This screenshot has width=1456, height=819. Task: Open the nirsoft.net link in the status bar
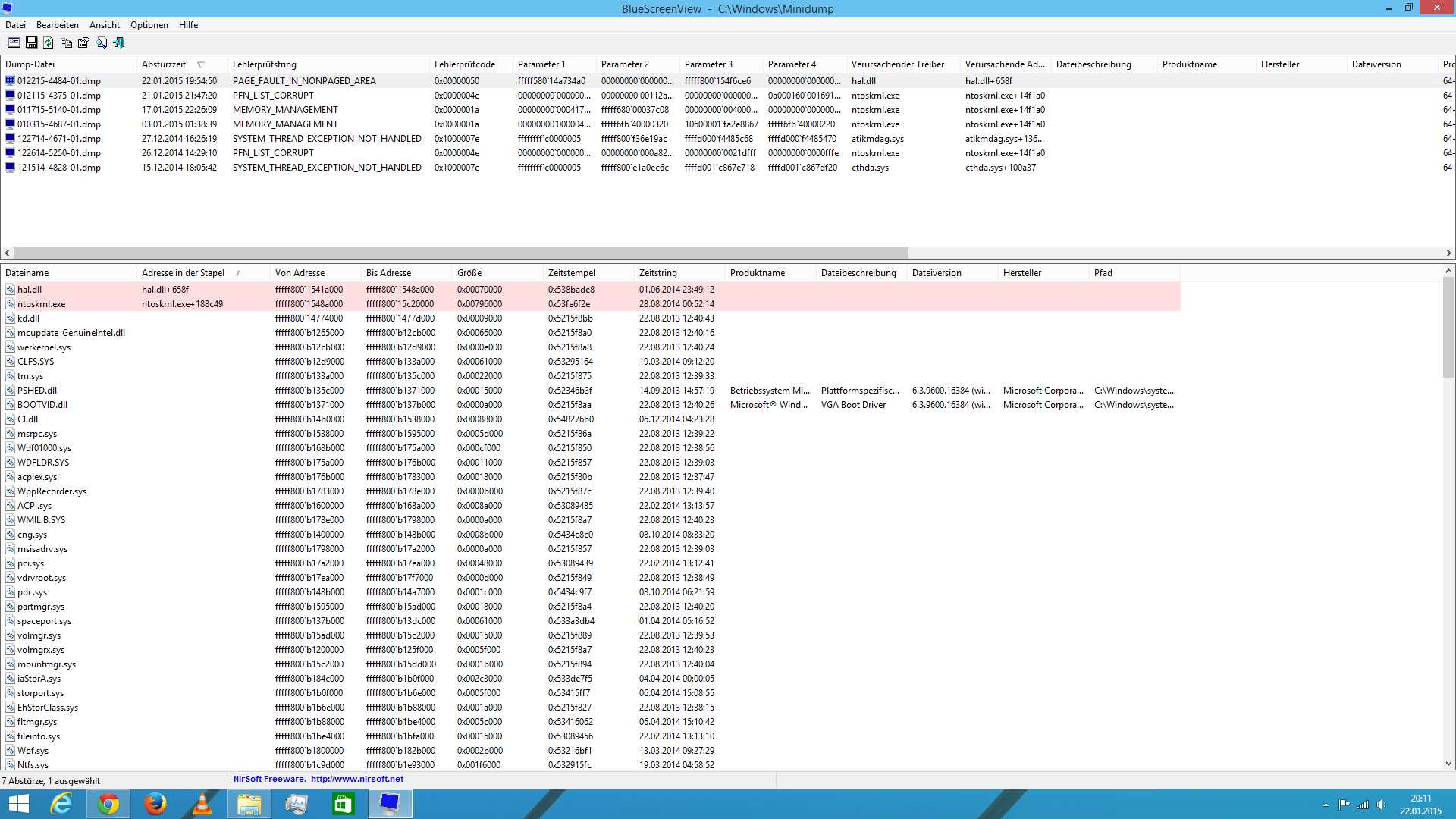point(356,779)
